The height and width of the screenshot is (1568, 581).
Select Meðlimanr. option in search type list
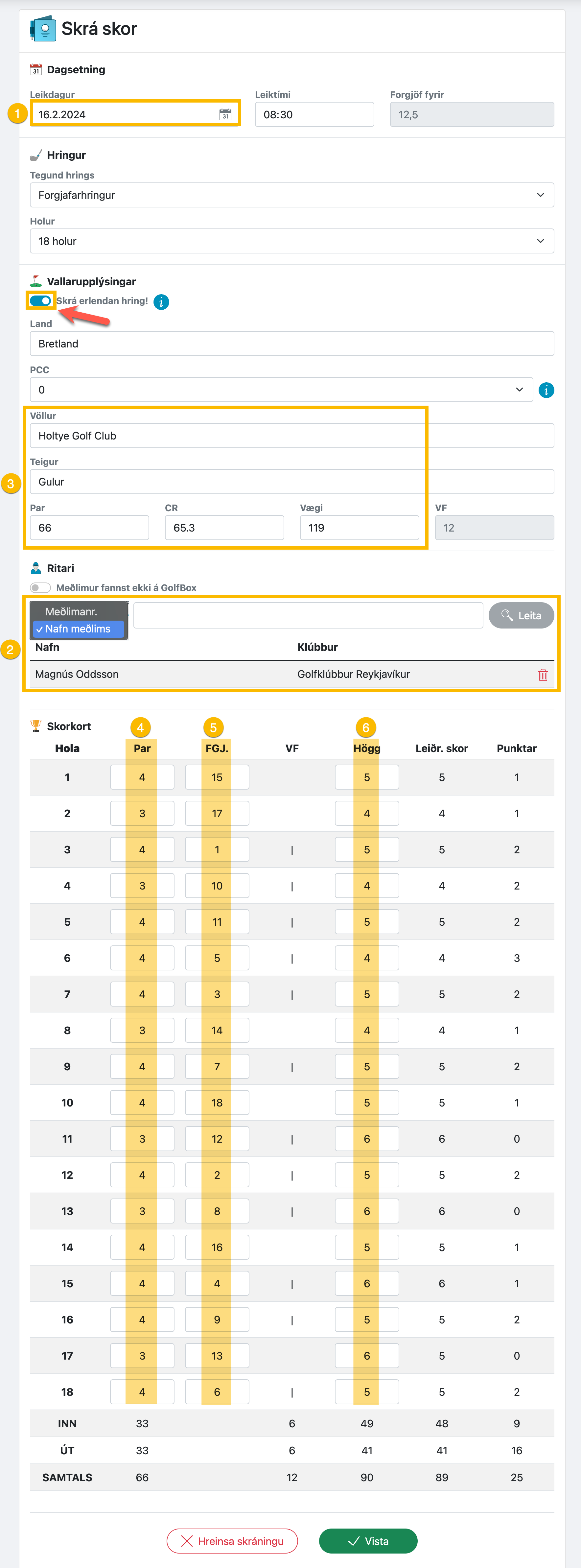click(71, 612)
